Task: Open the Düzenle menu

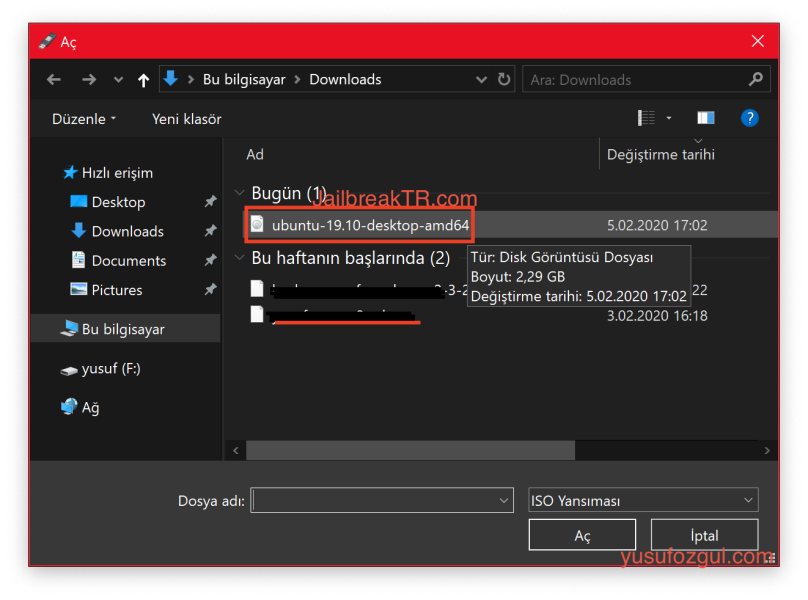Action: [x=84, y=119]
